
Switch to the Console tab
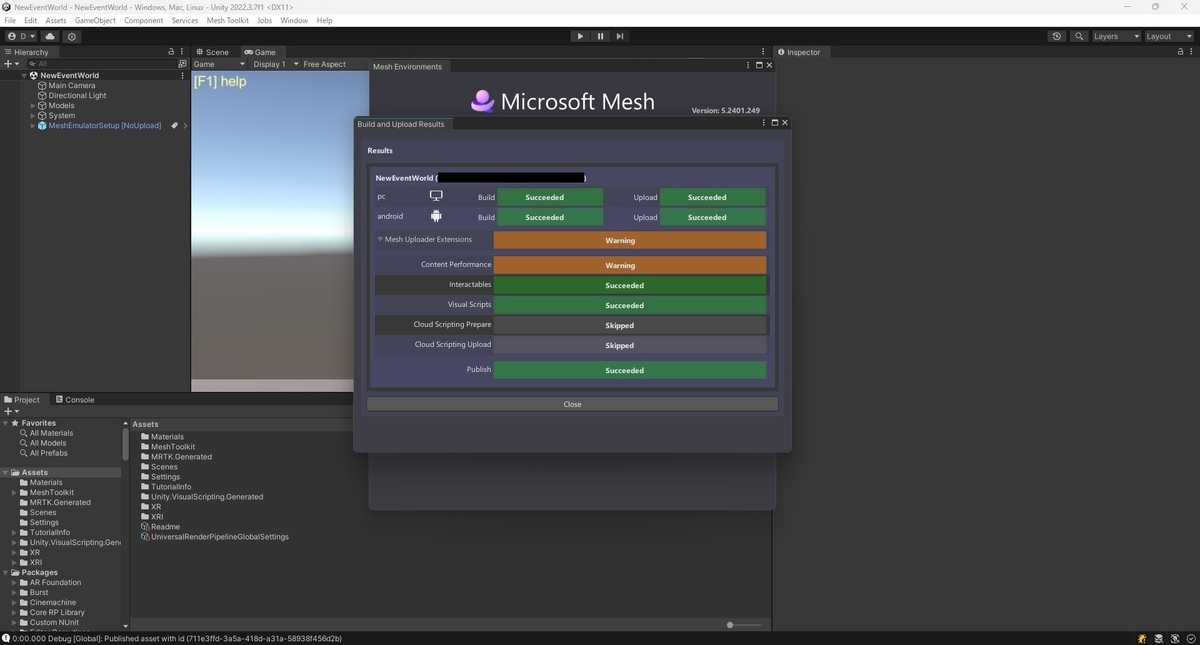point(74,400)
